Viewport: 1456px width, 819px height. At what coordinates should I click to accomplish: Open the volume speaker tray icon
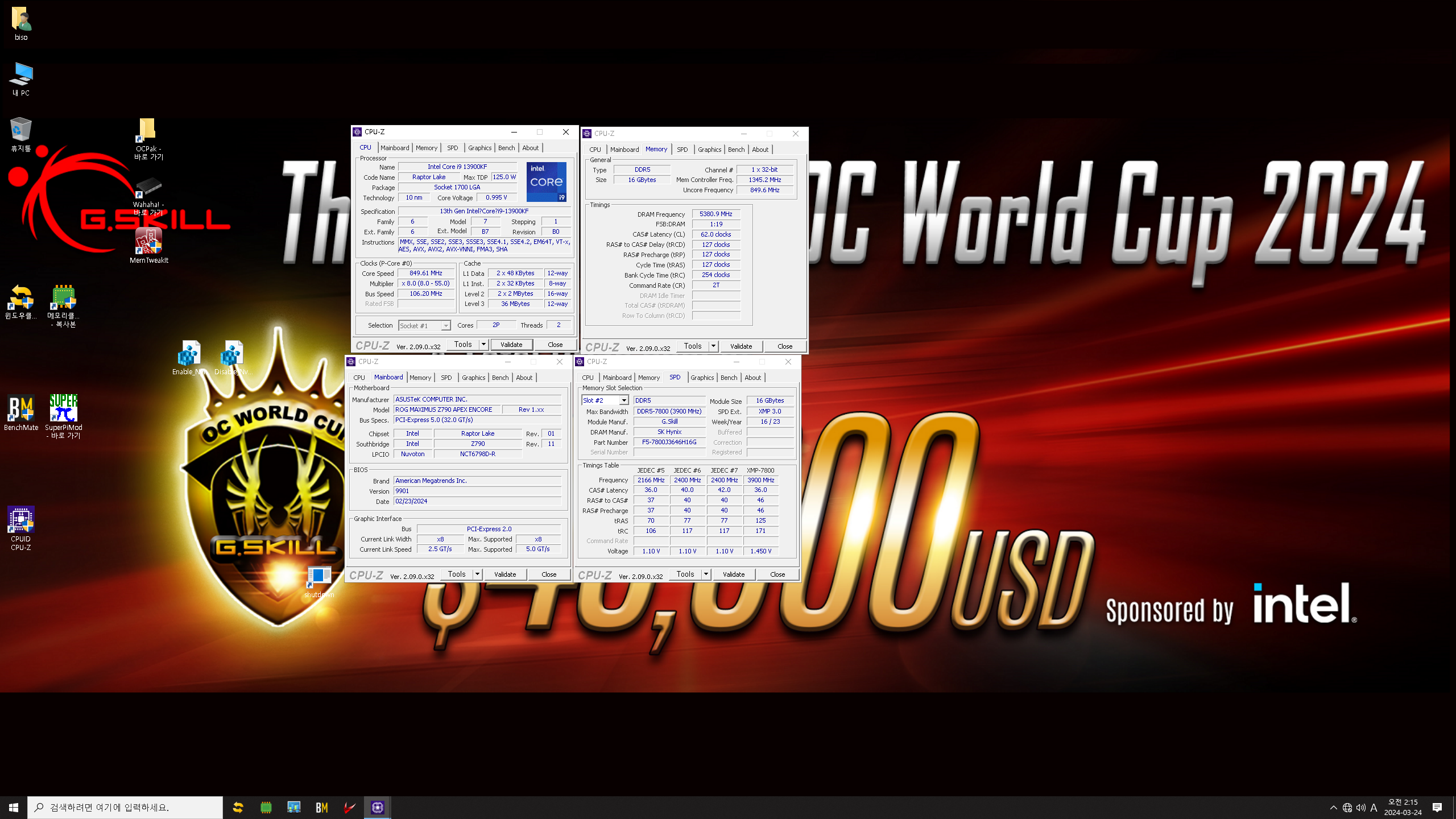[1360, 808]
